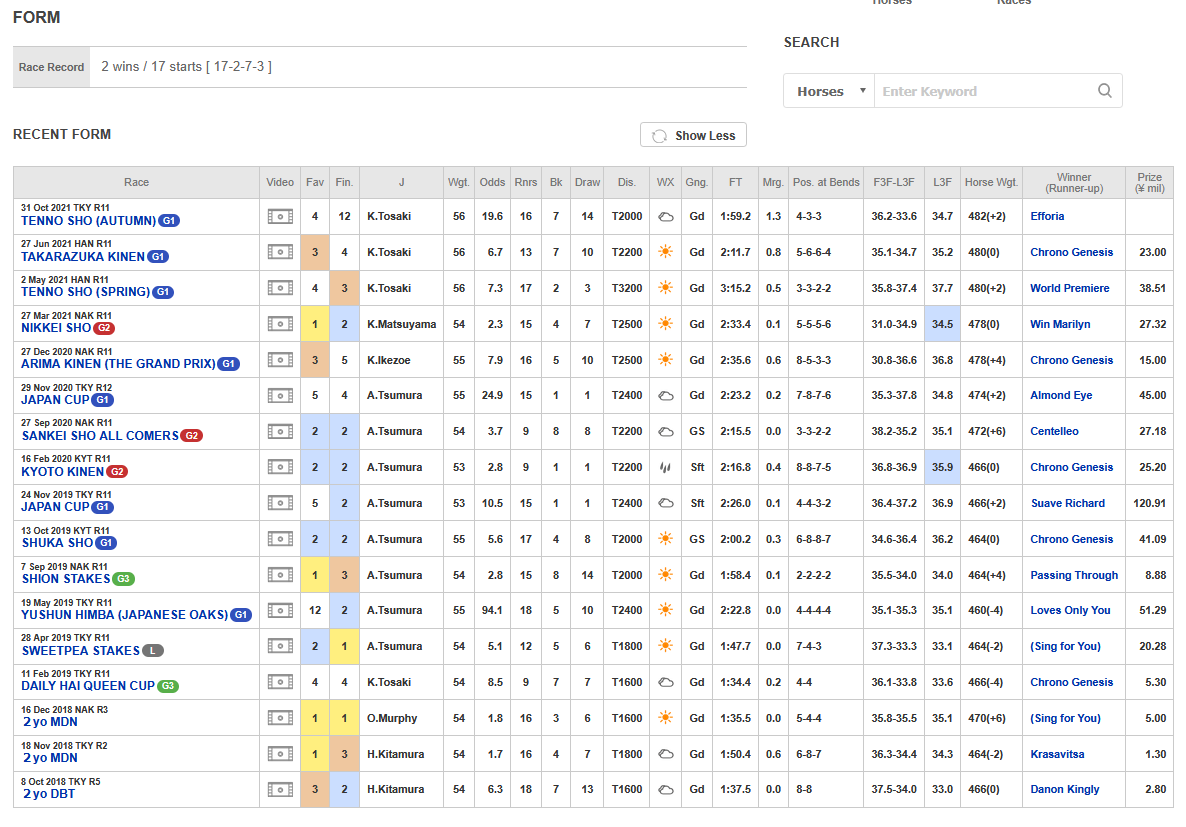The width and height of the screenshot is (1186, 827).
Task: Open winner Win Marilyn link
Action: (x=1060, y=324)
